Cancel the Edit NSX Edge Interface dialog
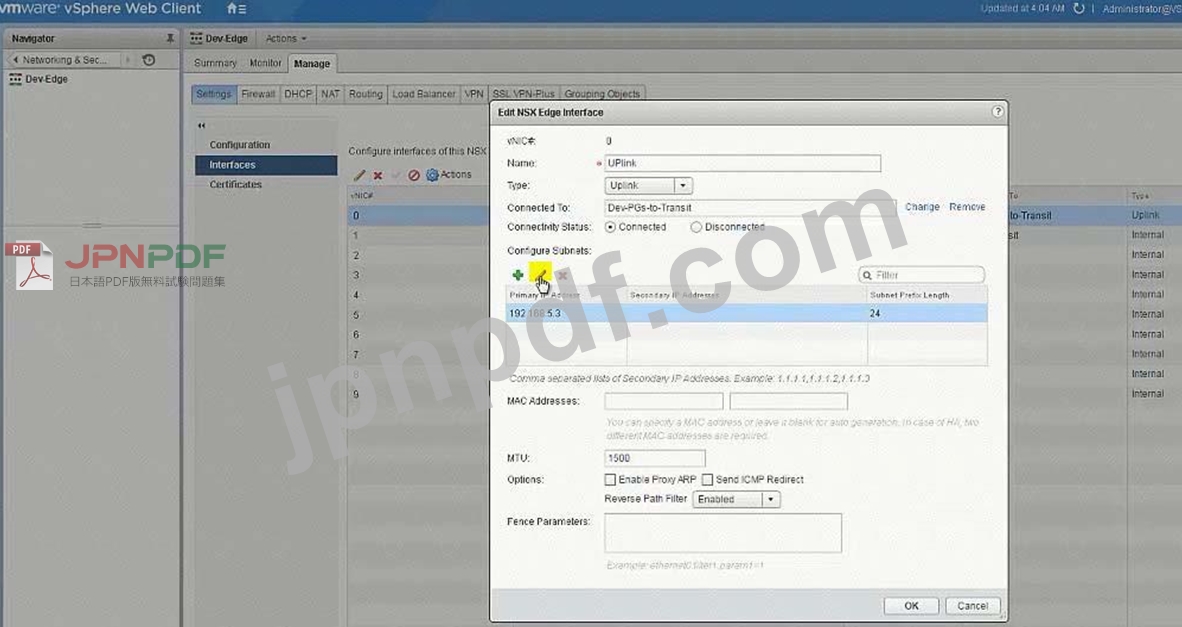Screen dimensions: 1182x627 coord(972,606)
